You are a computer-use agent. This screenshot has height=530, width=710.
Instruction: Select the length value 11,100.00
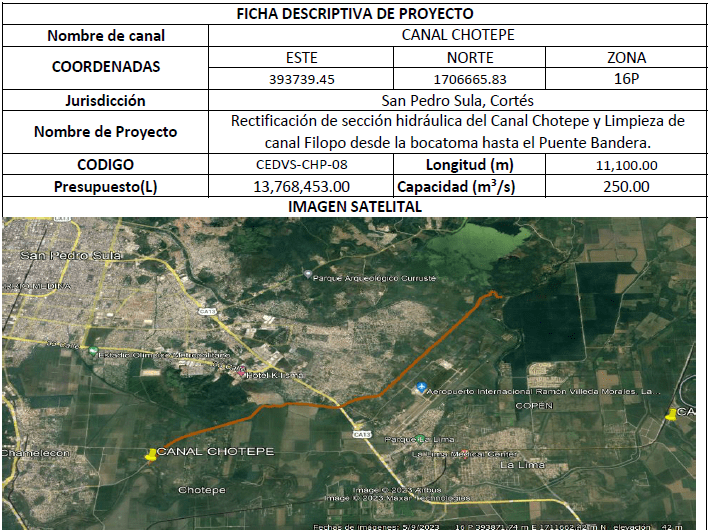[x=626, y=165]
